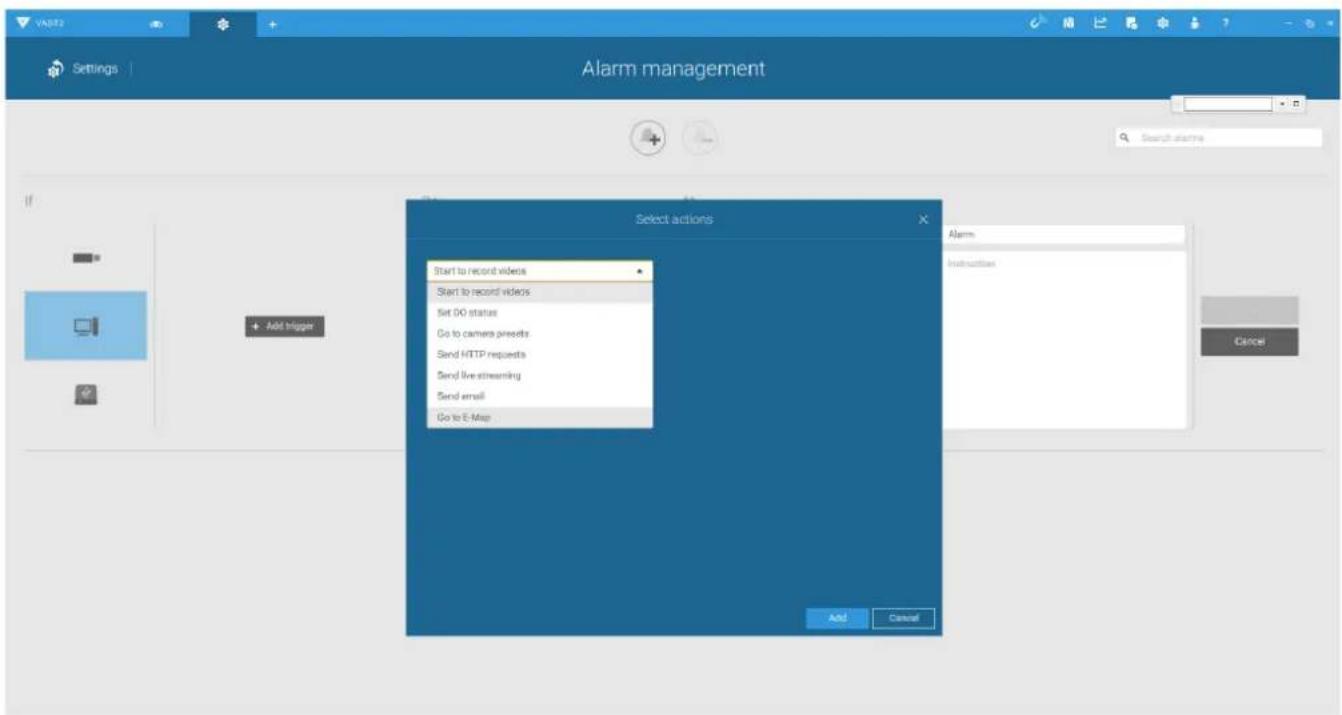Click the Instruction text area

1064,340
